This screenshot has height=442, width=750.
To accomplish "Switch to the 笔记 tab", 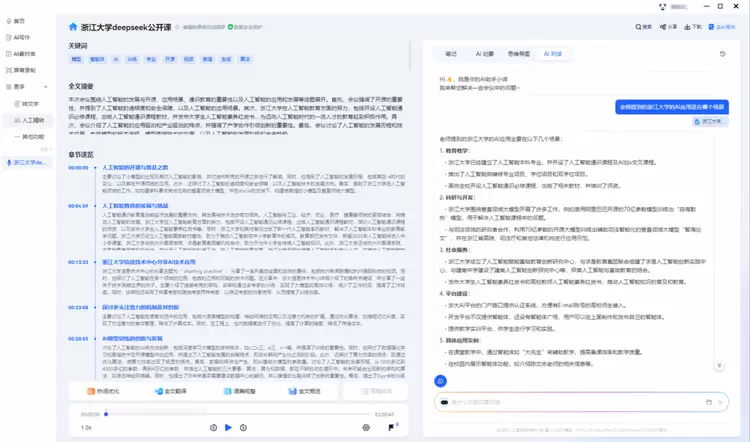I will pyautogui.click(x=451, y=54).
